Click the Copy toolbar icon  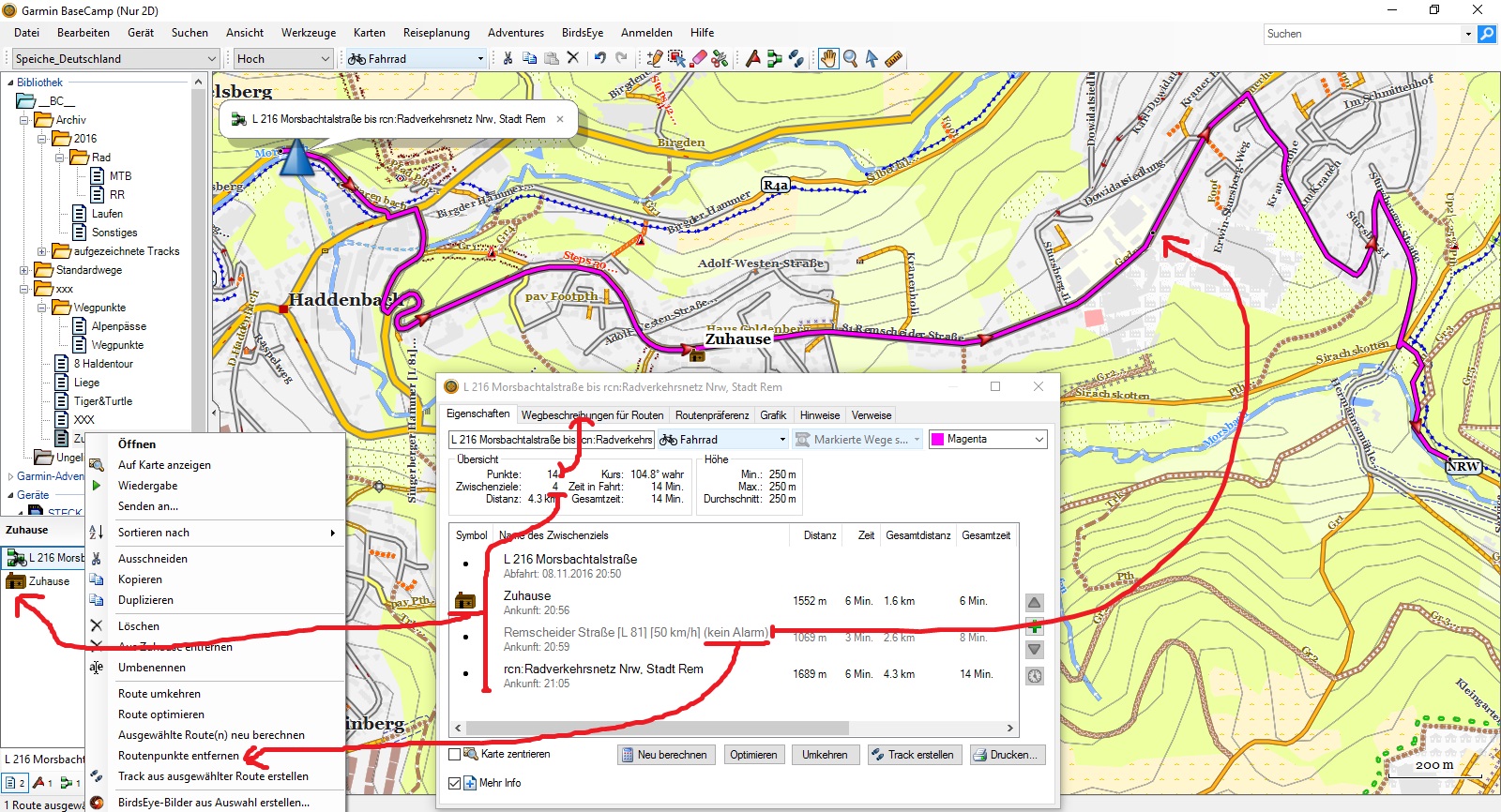(x=529, y=58)
